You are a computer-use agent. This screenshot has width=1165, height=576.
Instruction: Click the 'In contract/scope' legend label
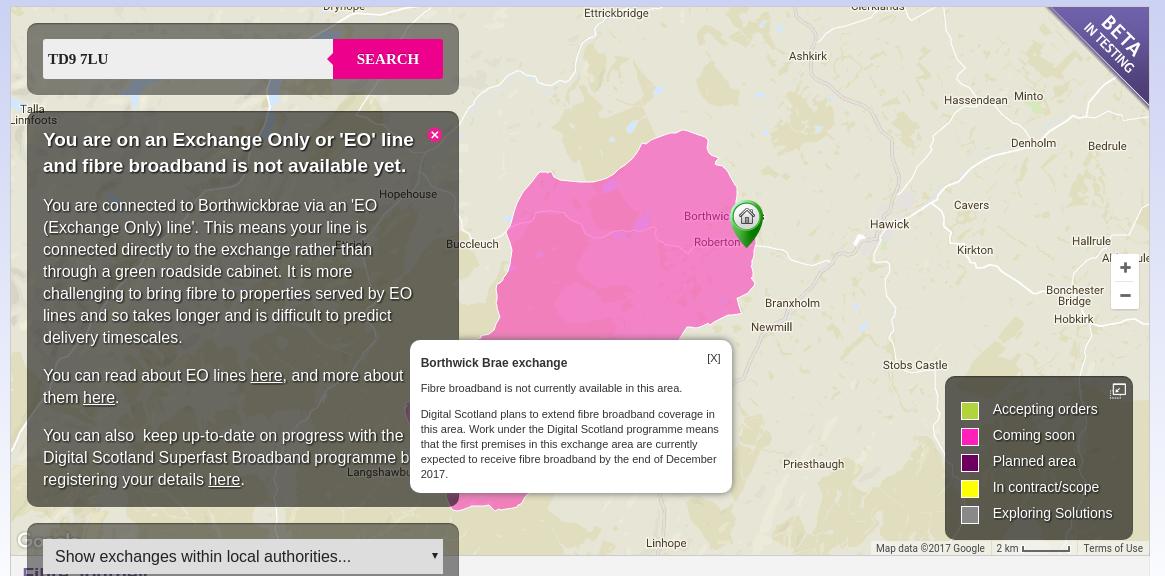coord(1045,488)
